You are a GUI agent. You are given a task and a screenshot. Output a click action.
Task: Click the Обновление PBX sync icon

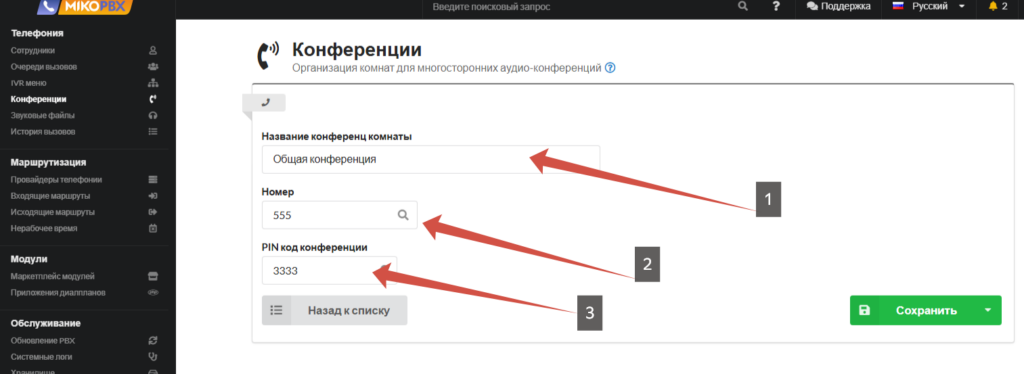153,341
